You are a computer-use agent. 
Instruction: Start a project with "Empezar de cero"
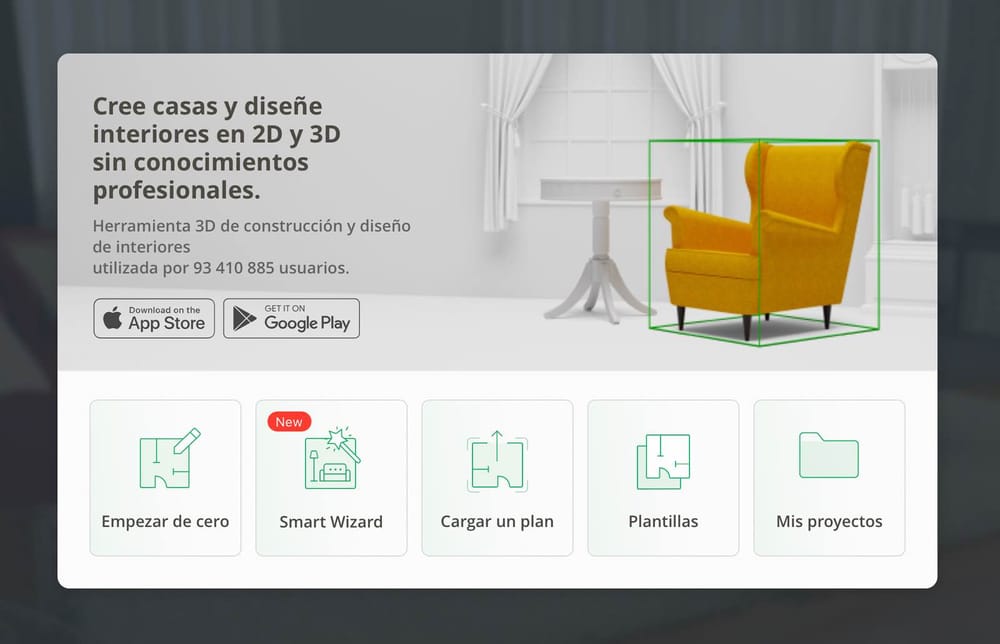click(x=164, y=477)
